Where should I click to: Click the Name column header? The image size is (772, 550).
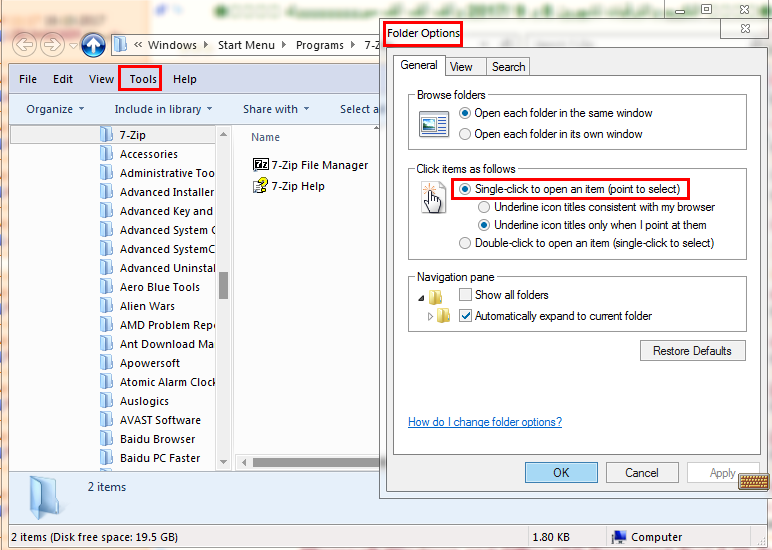pyautogui.click(x=265, y=137)
